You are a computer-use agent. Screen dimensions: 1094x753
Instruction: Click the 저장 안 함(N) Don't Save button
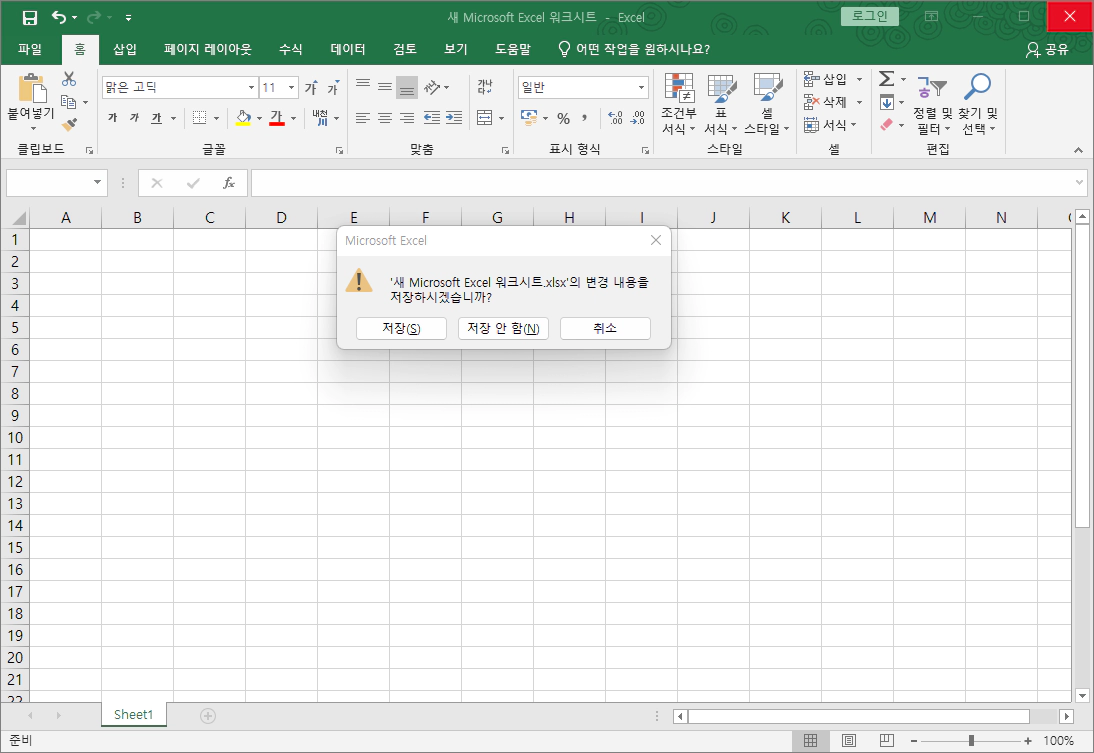click(503, 328)
